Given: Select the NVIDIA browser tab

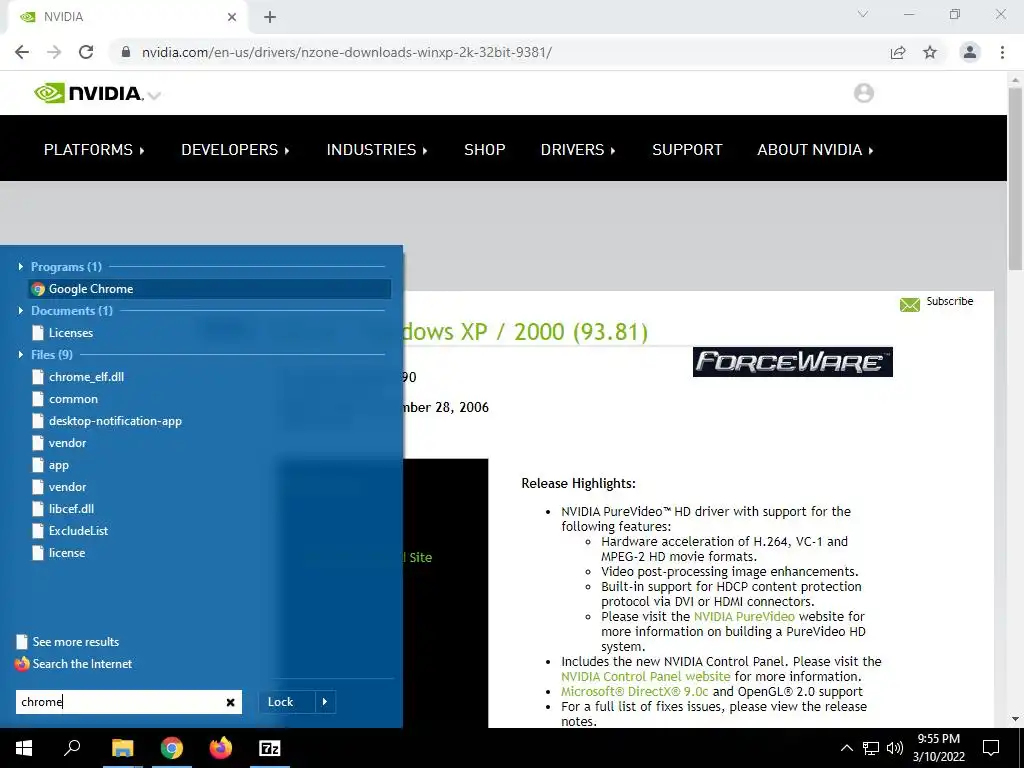Looking at the screenshot, I should pos(127,17).
